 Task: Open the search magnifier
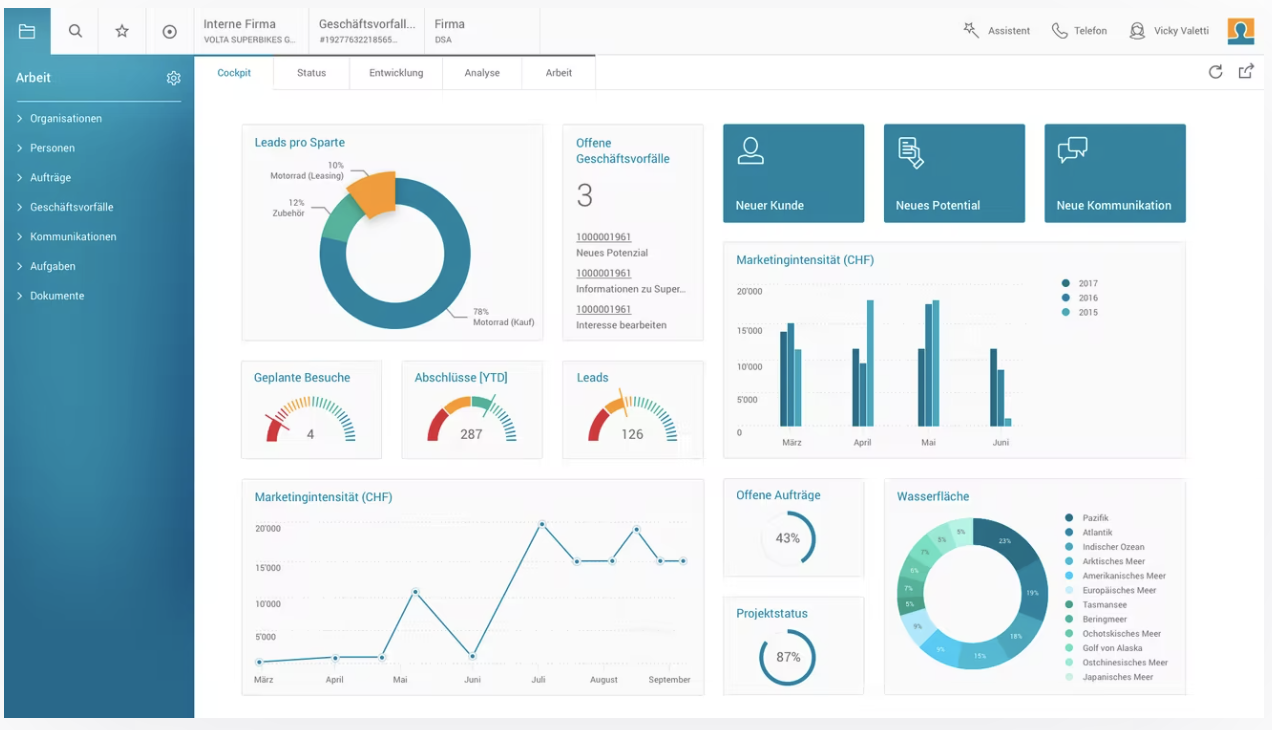point(73,30)
